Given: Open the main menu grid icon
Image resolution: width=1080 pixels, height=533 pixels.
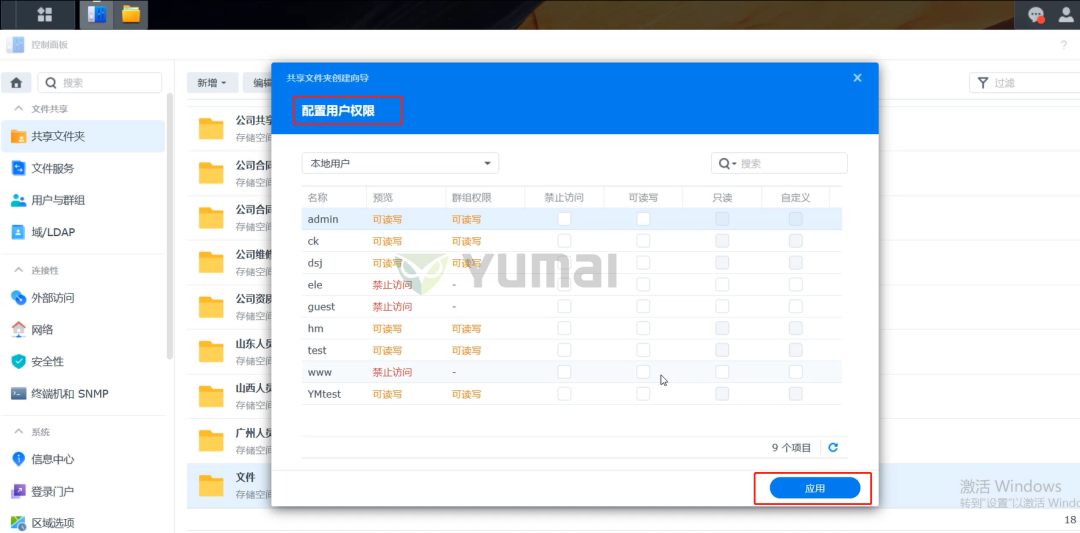Looking at the screenshot, I should coord(44,14).
